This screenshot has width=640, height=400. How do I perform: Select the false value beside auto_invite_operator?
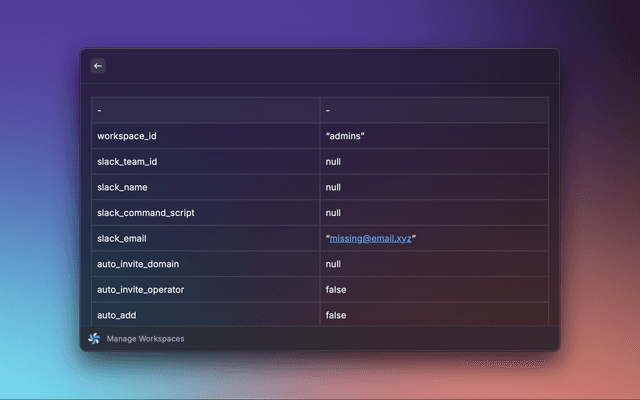click(x=335, y=290)
